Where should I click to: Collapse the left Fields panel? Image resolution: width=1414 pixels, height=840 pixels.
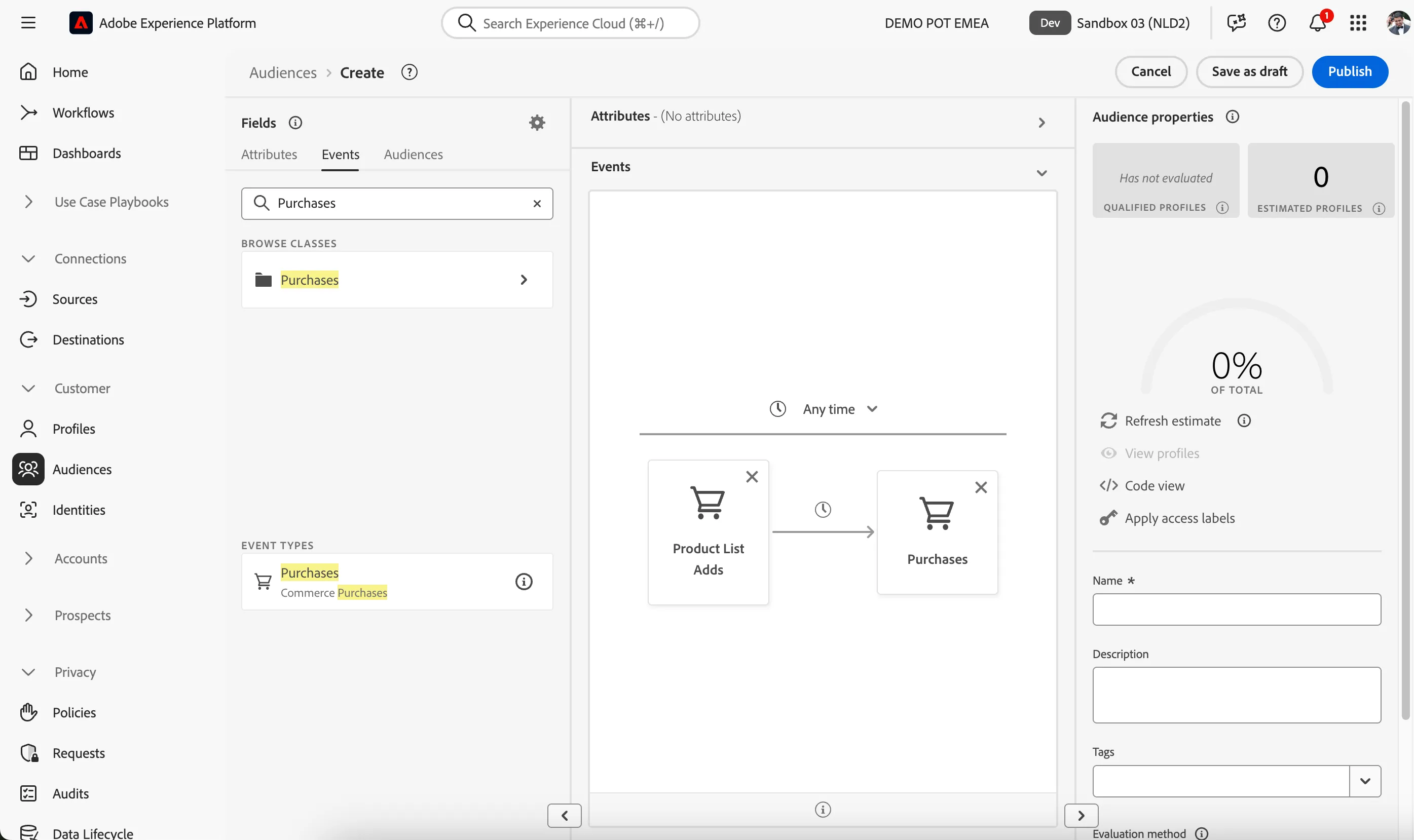click(565, 815)
